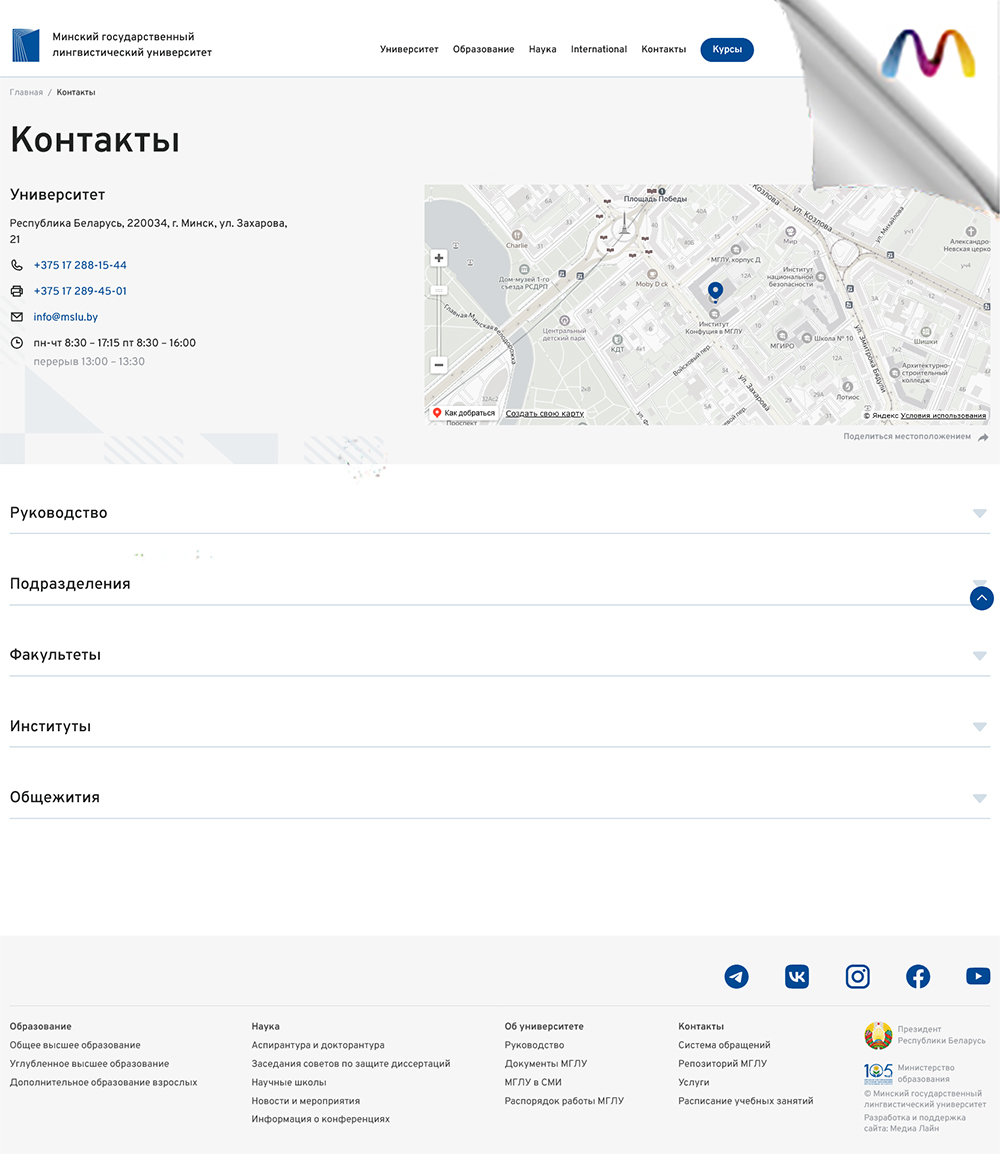The height and width of the screenshot is (1154, 1000).
Task: Click Создать свою карту link
Action: tap(545, 414)
